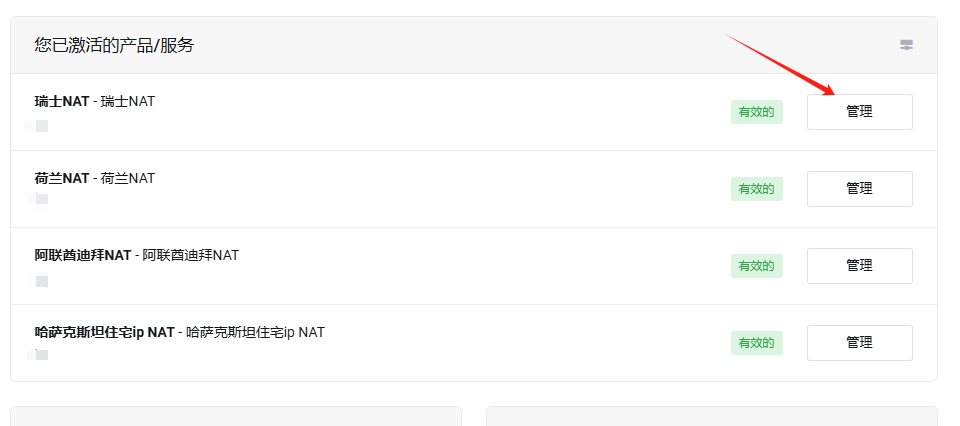Open the bold 瑞士NAT product name

(61, 101)
